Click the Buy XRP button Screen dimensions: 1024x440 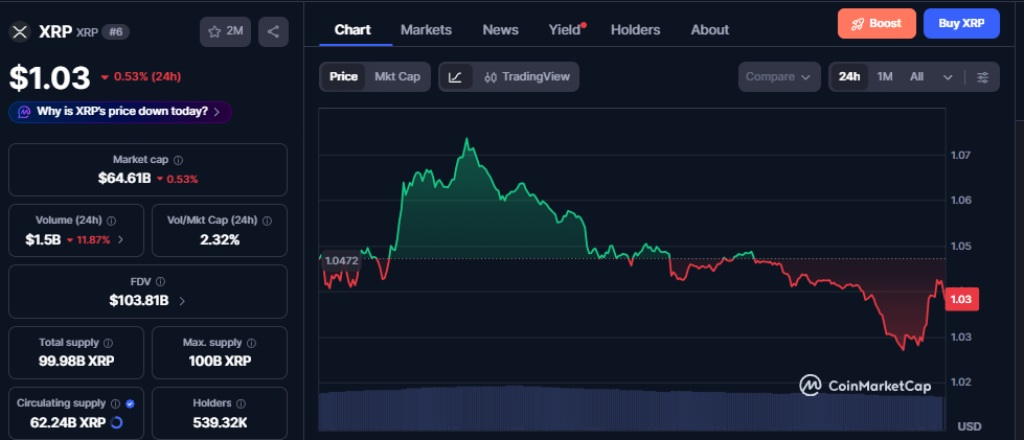[961, 24]
